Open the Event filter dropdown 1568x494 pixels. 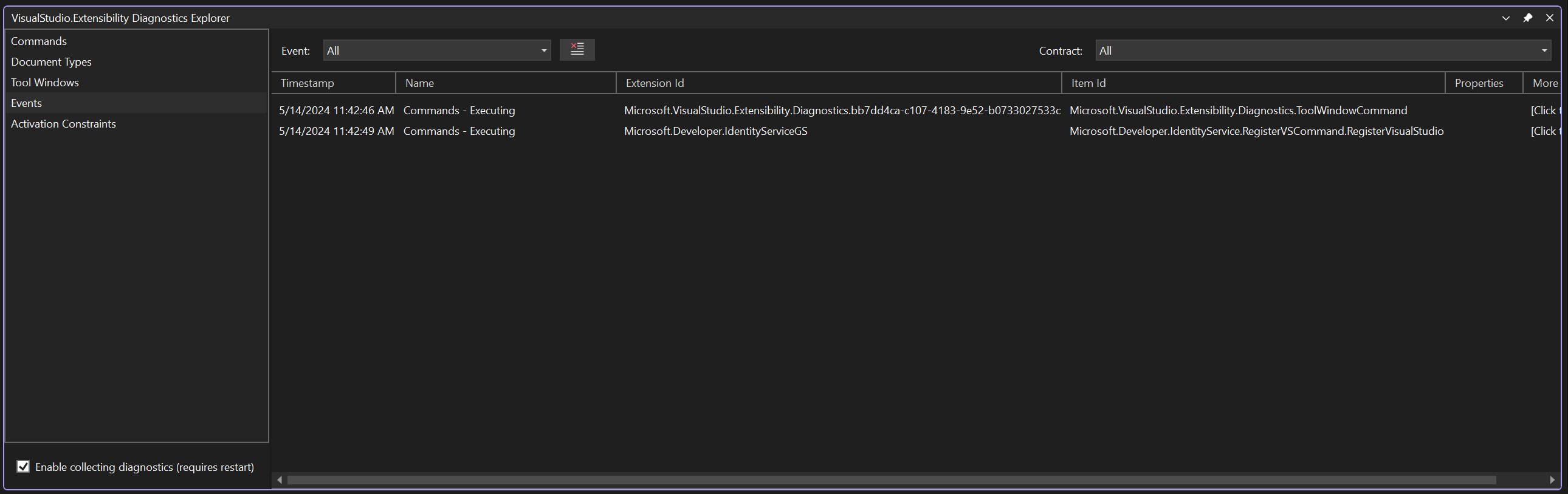click(x=437, y=50)
